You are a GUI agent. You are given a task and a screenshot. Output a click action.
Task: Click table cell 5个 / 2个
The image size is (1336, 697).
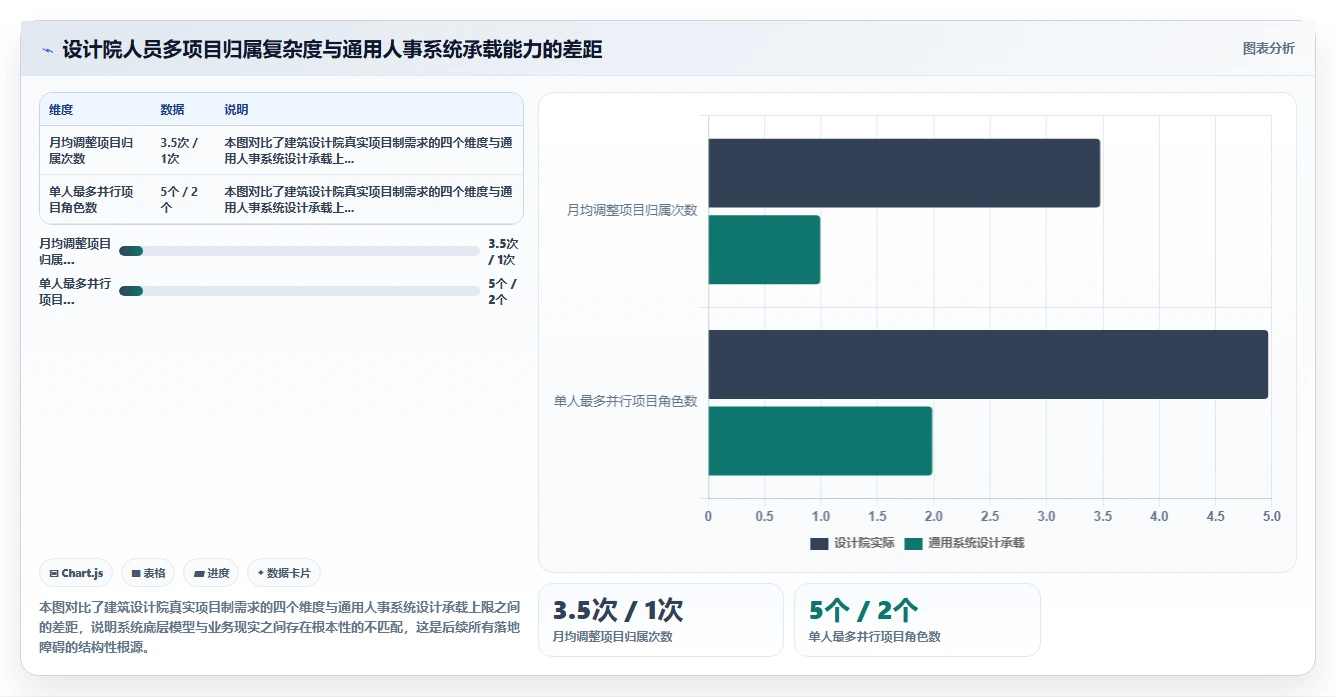(x=179, y=200)
